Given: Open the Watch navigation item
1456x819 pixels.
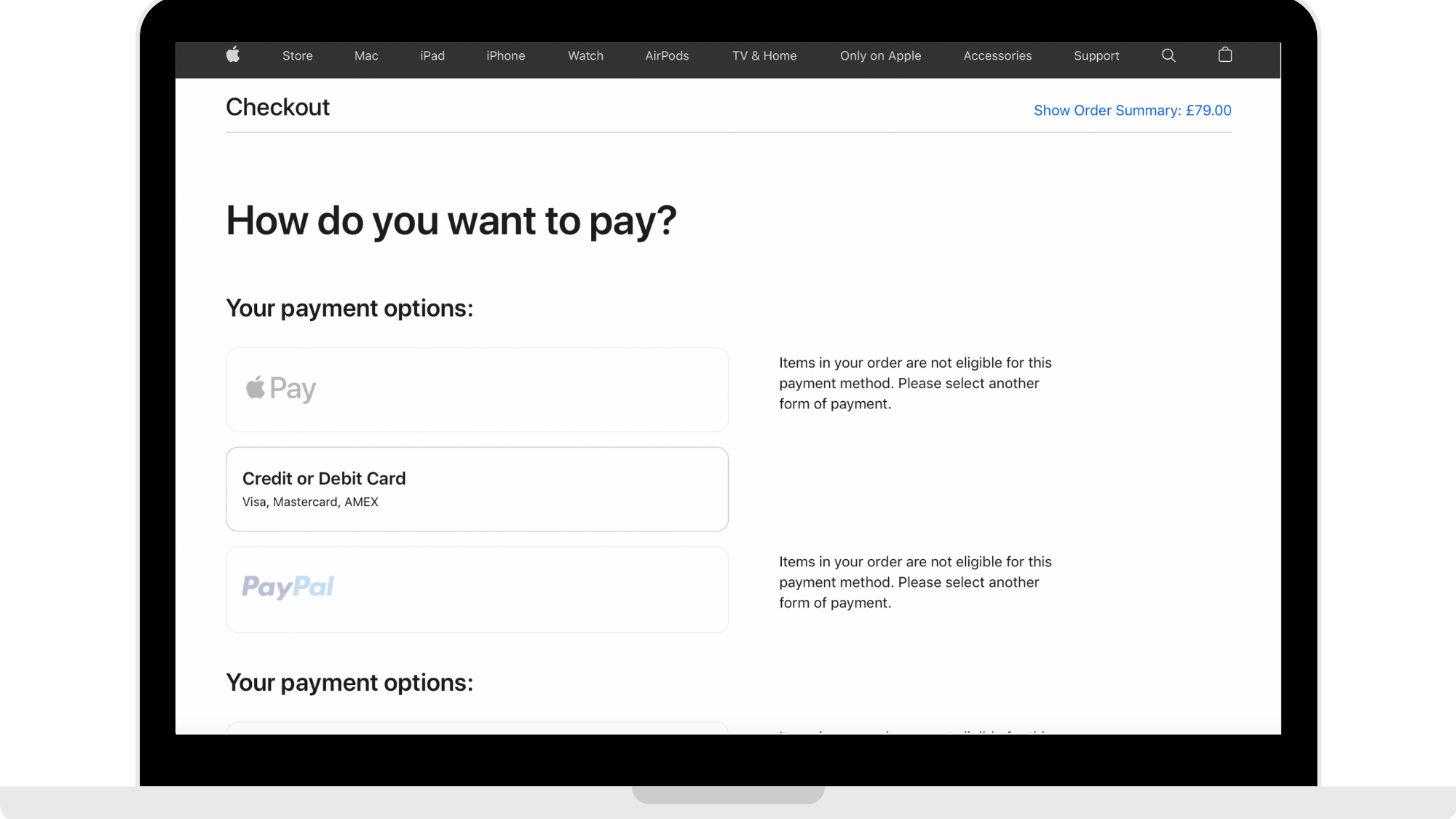Looking at the screenshot, I should point(585,56).
